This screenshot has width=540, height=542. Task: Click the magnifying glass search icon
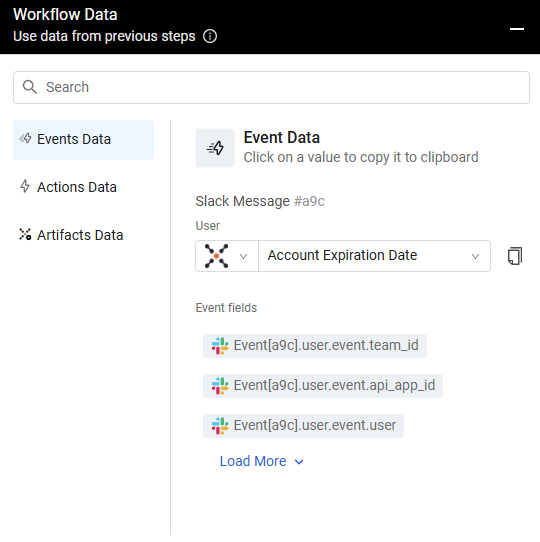click(30, 87)
